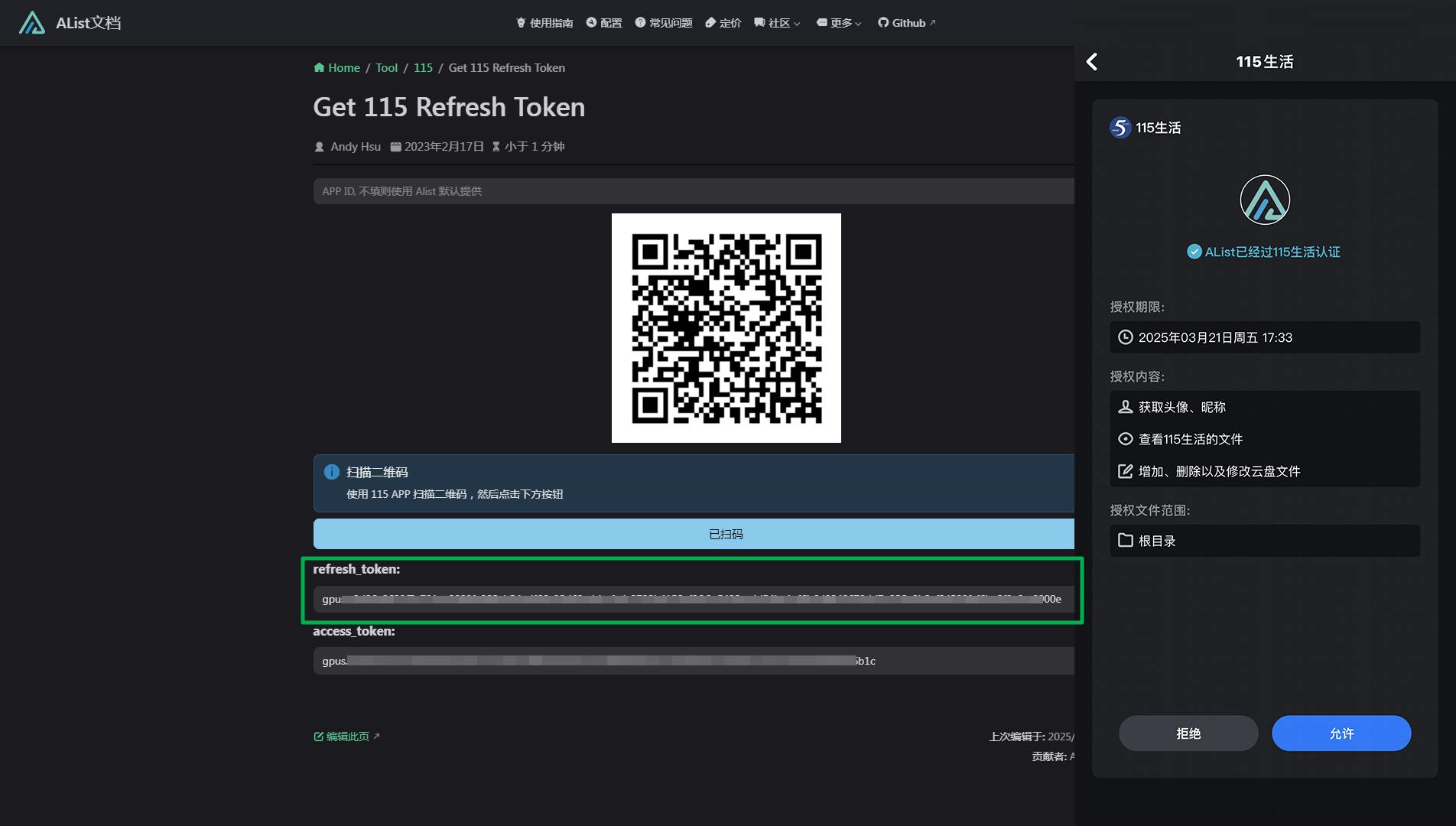Viewport: 1456px width, 826px height.
Task: Click the AList logo in header
Action: [32, 23]
